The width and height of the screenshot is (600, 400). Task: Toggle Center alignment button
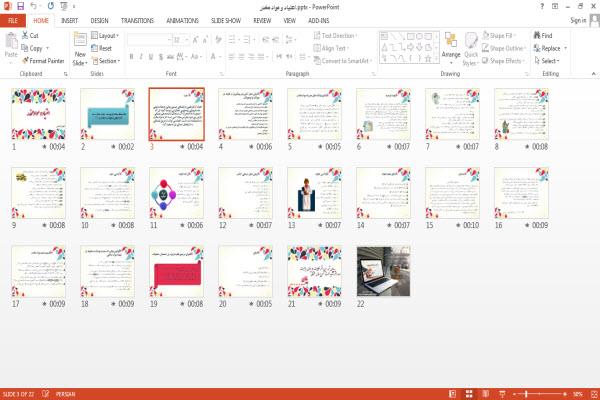(x=241, y=57)
